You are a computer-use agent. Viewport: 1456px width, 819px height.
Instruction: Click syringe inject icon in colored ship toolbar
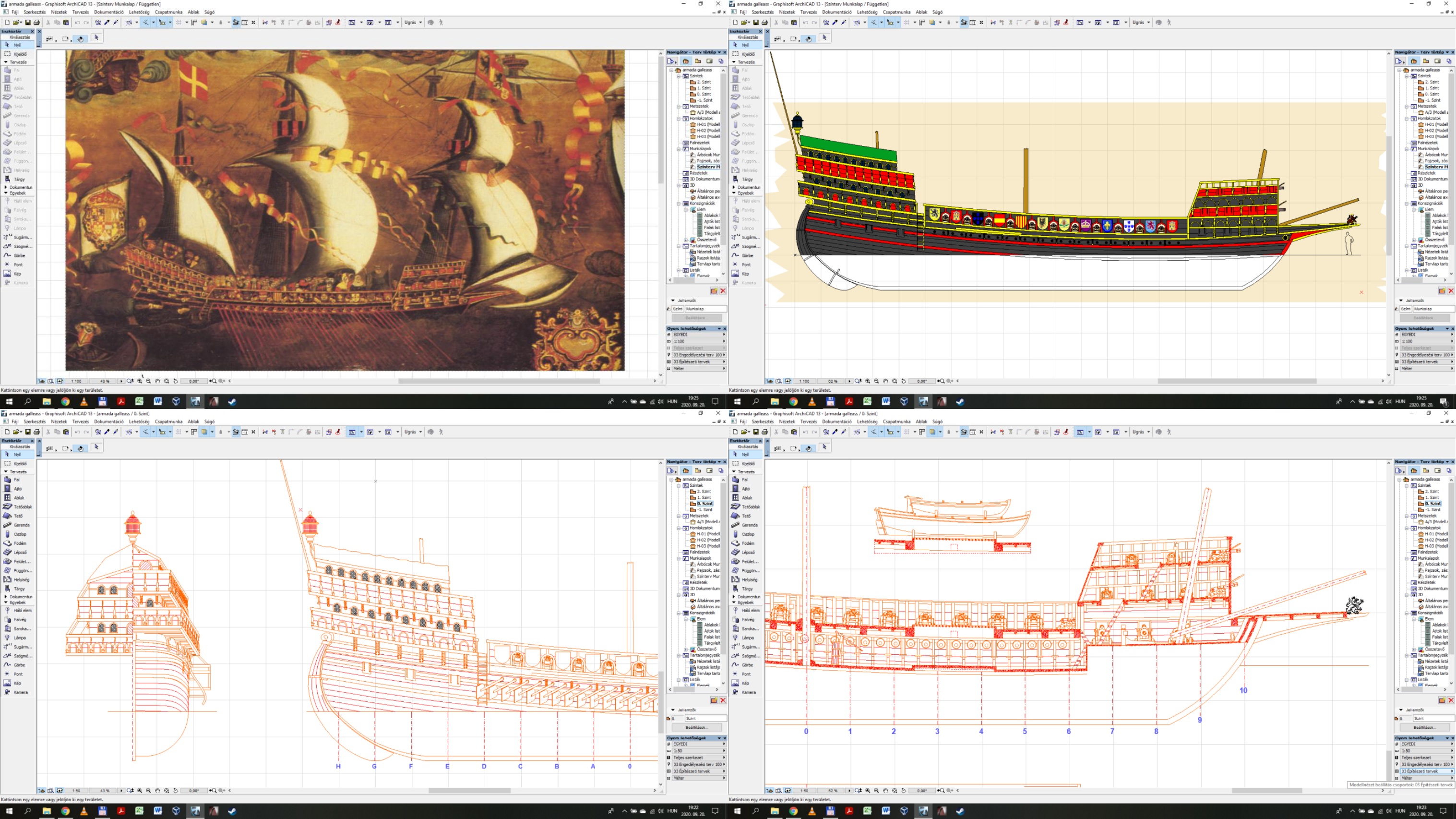[x=844, y=23]
